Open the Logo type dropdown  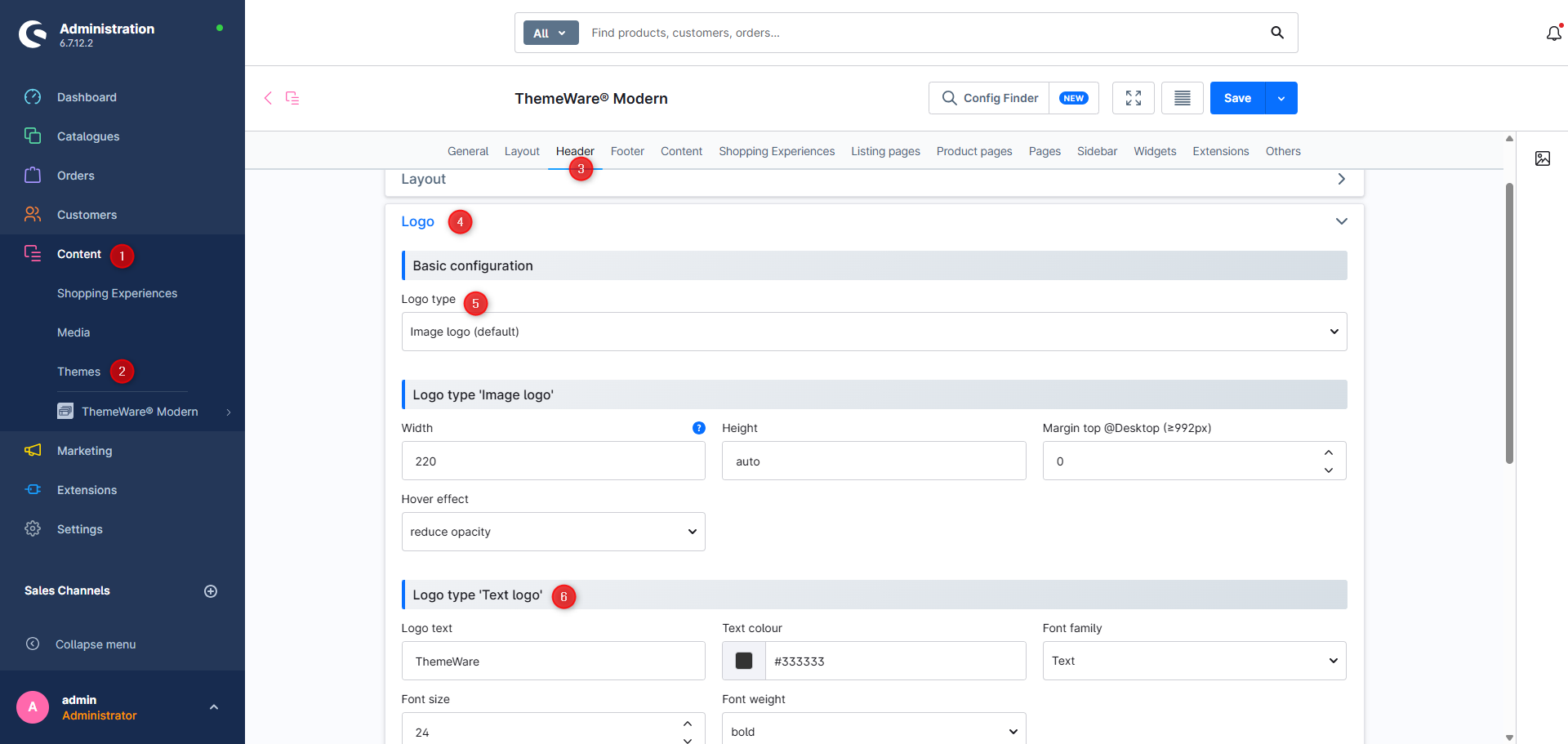coord(874,332)
